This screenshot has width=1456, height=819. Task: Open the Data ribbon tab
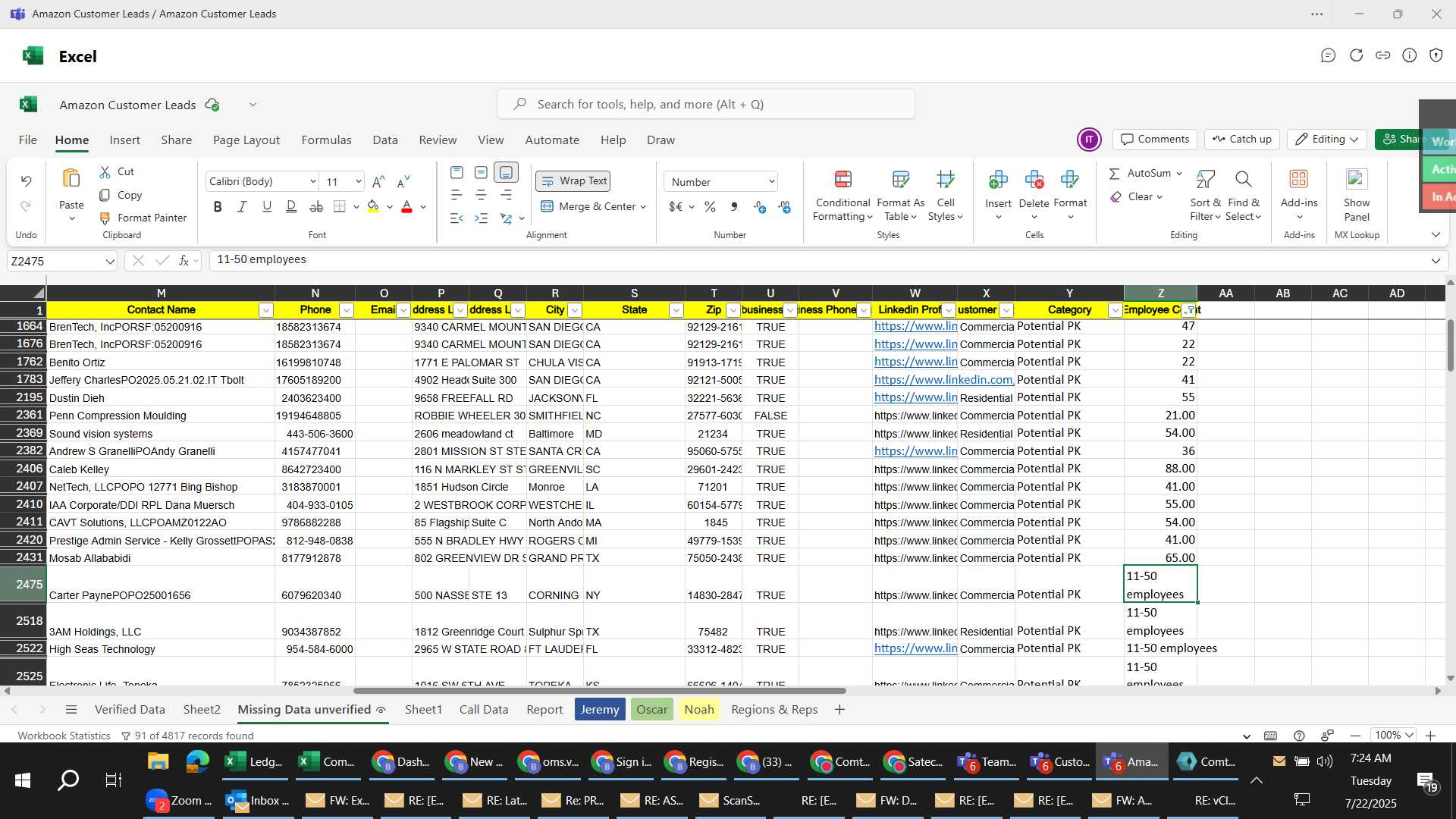[x=385, y=140]
